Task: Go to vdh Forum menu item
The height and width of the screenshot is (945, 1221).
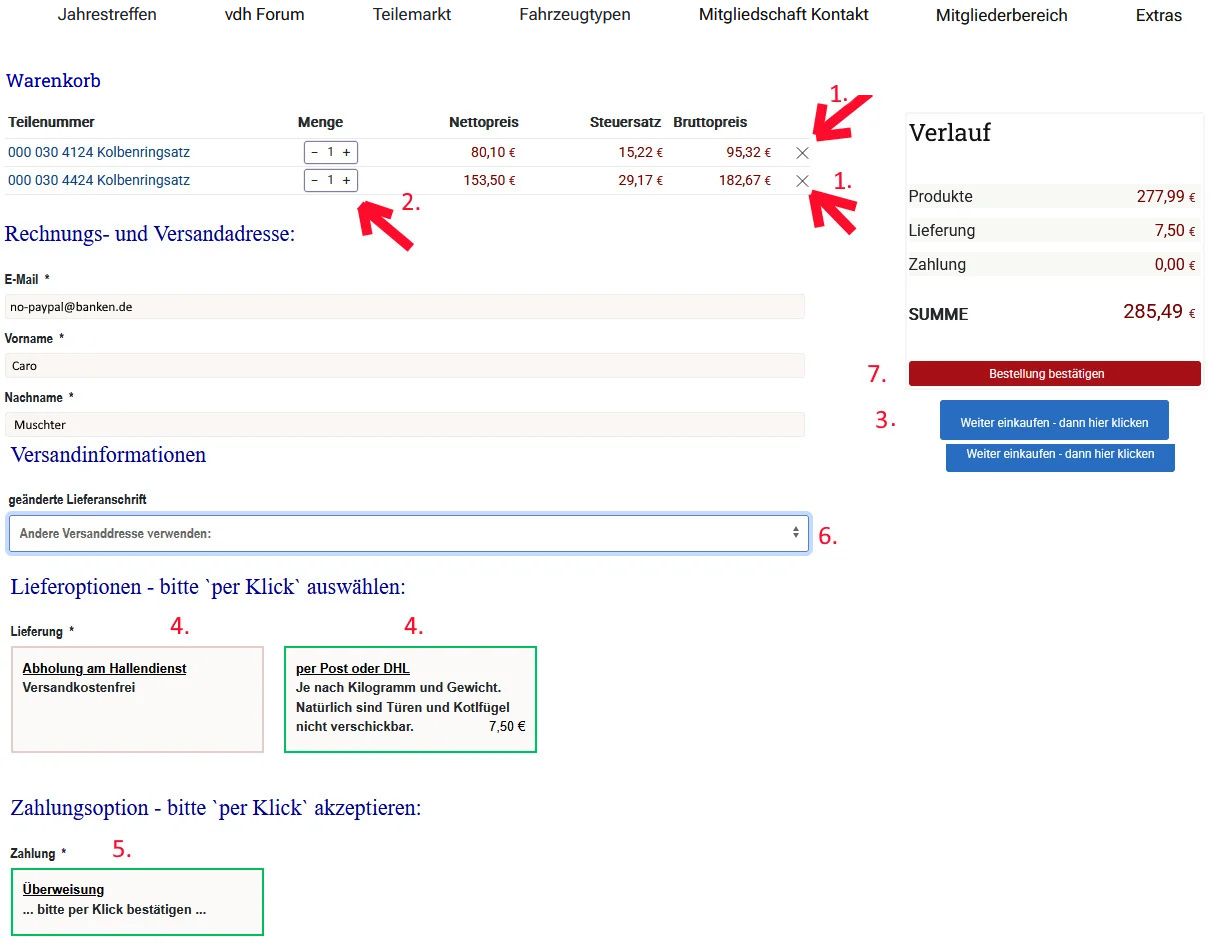Action: click(x=264, y=15)
